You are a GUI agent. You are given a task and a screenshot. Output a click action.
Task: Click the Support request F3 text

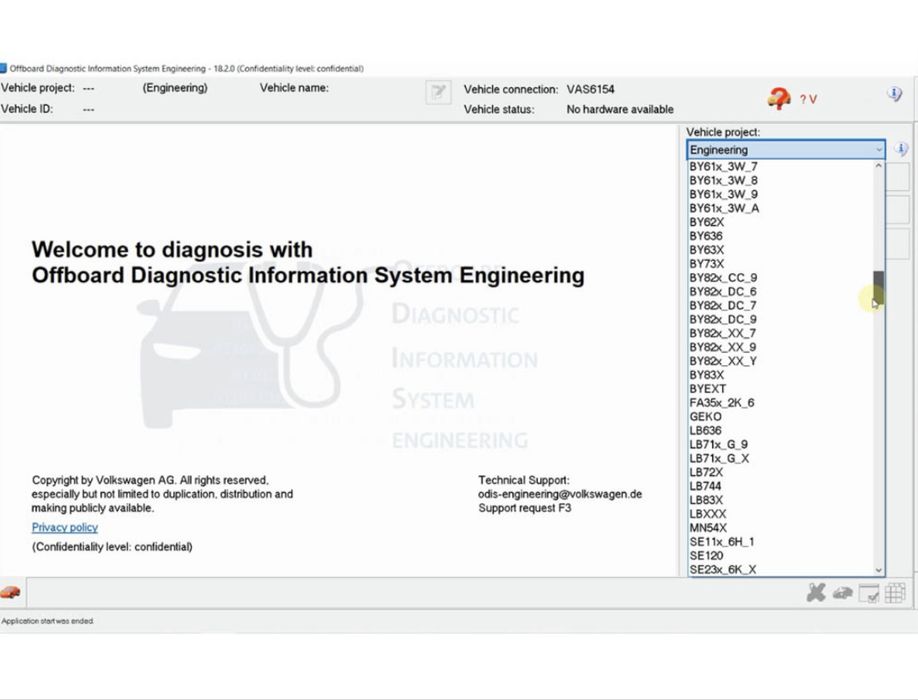click(525, 508)
